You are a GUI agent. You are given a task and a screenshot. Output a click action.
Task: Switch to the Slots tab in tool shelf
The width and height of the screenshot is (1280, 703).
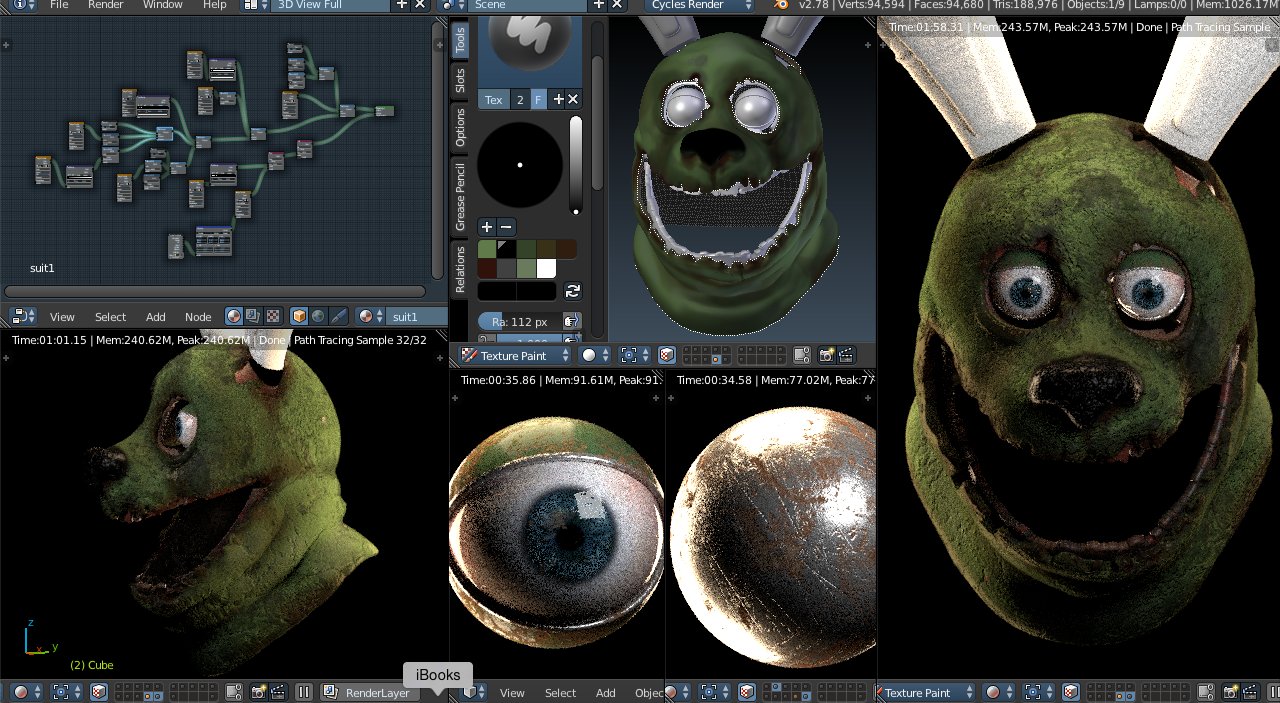pos(460,81)
